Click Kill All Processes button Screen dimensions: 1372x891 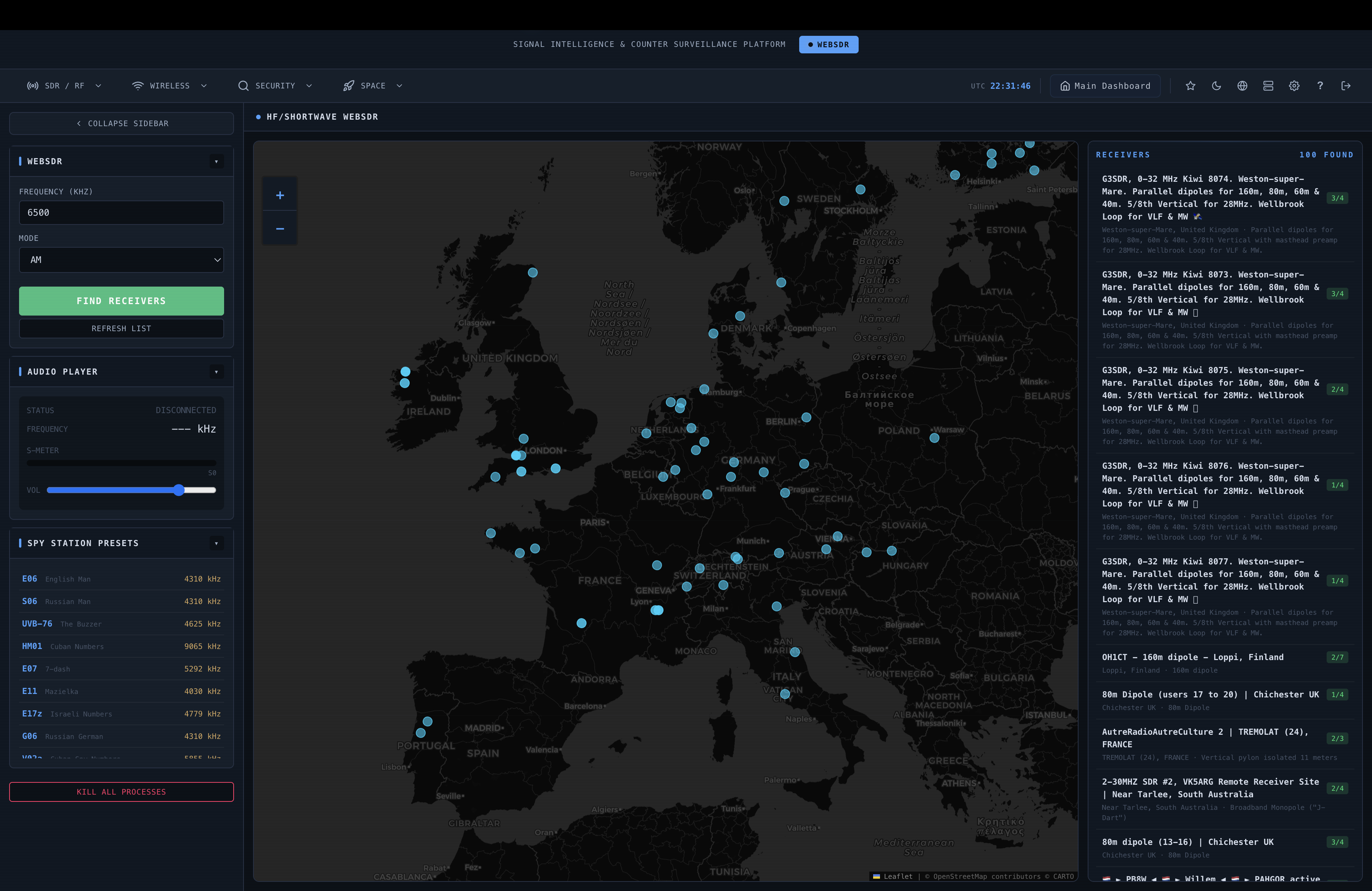121,792
